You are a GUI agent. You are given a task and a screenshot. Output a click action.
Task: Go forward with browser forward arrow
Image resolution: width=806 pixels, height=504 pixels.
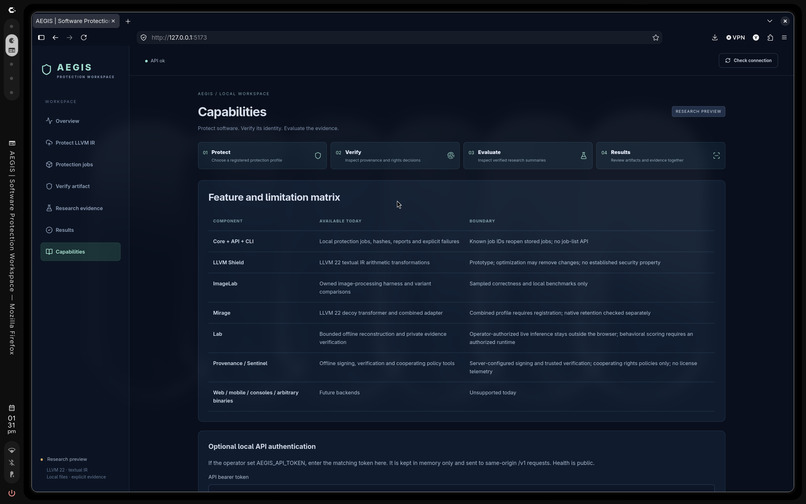click(69, 38)
